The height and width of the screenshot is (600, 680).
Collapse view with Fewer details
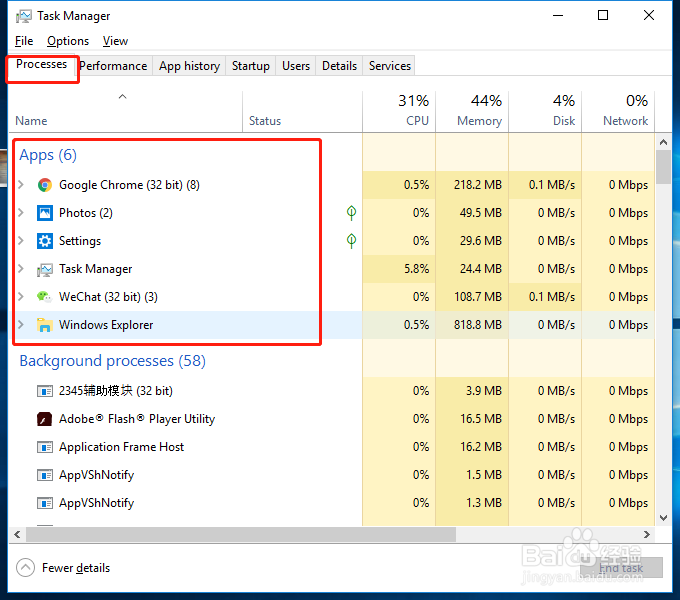[63, 567]
